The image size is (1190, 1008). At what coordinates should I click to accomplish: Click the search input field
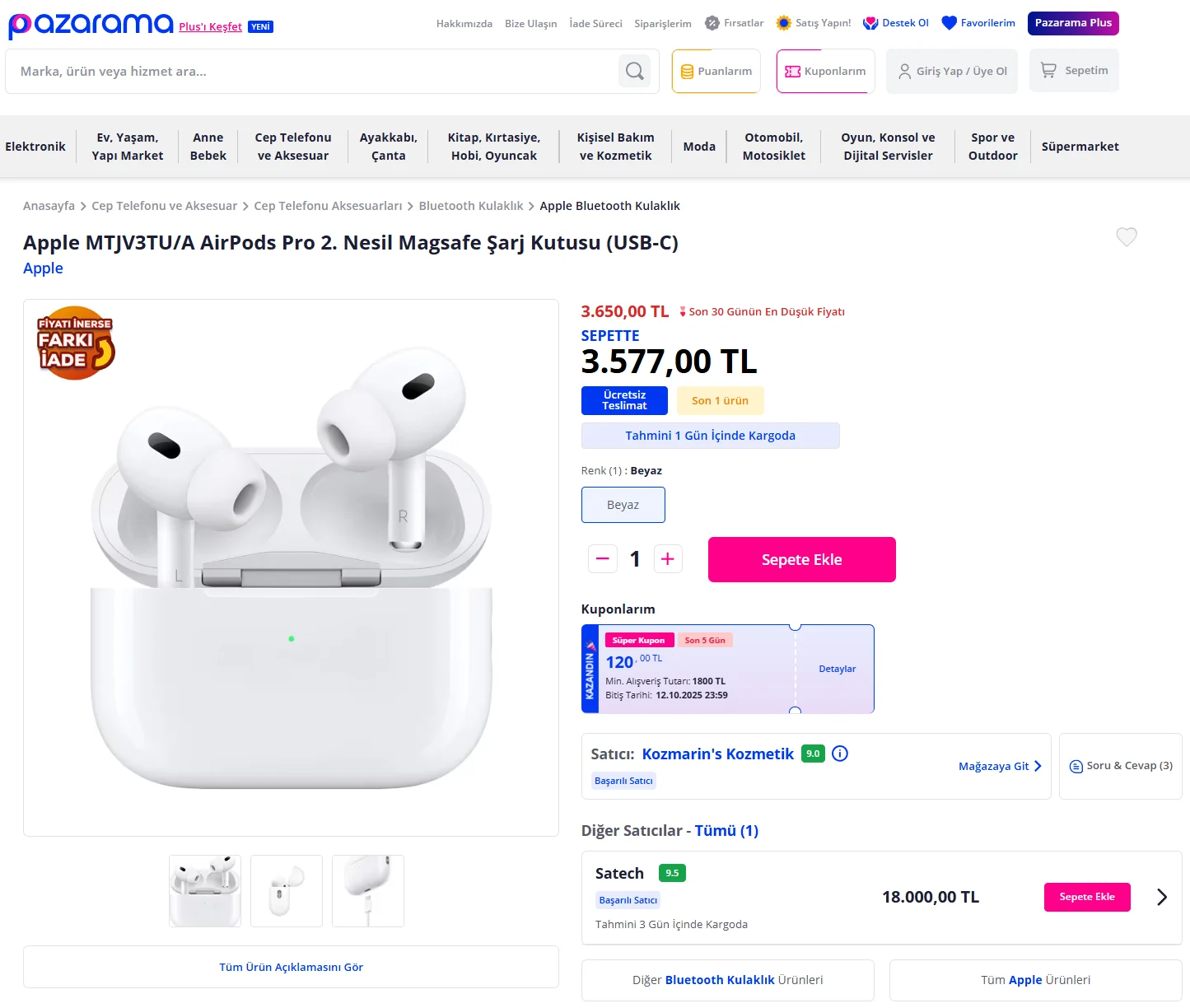click(x=313, y=72)
